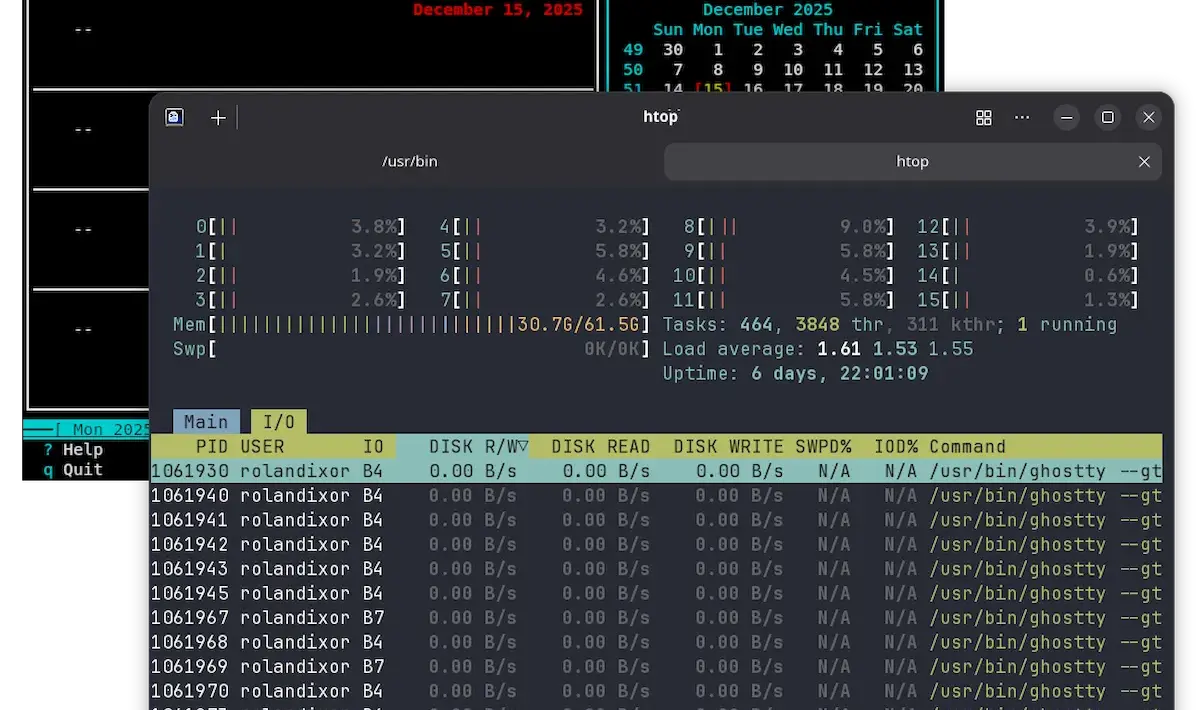Image resolution: width=1200 pixels, height=710 pixels.
Task: Open the tab overview grid icon
Action: pos(984,118)
